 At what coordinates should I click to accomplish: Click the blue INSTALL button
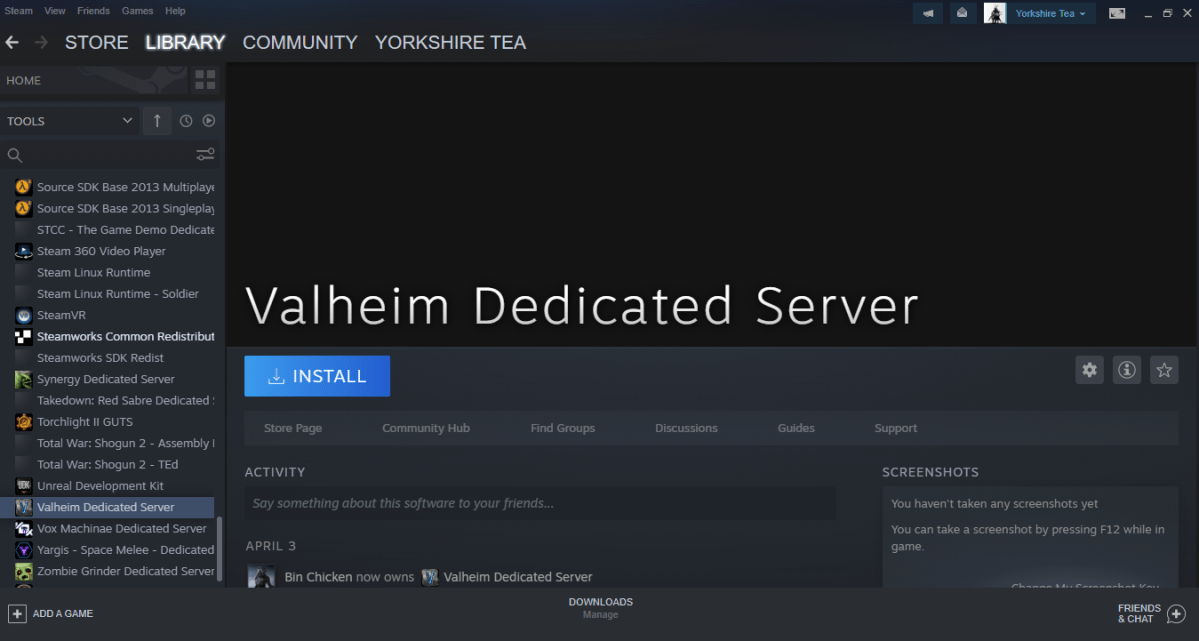click(317, 376)
